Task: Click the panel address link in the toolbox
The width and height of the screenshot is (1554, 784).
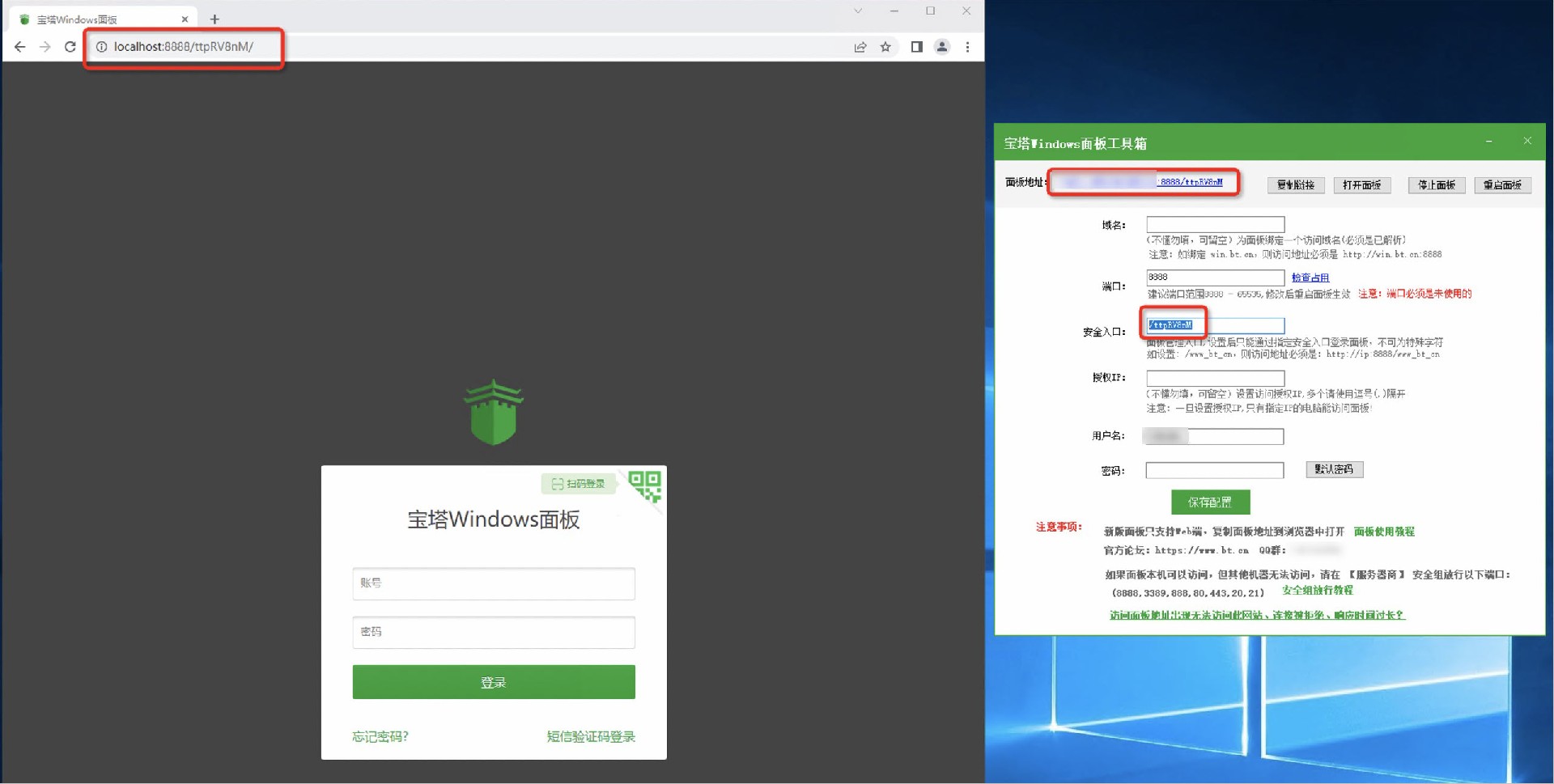Action: point(1143,182)
